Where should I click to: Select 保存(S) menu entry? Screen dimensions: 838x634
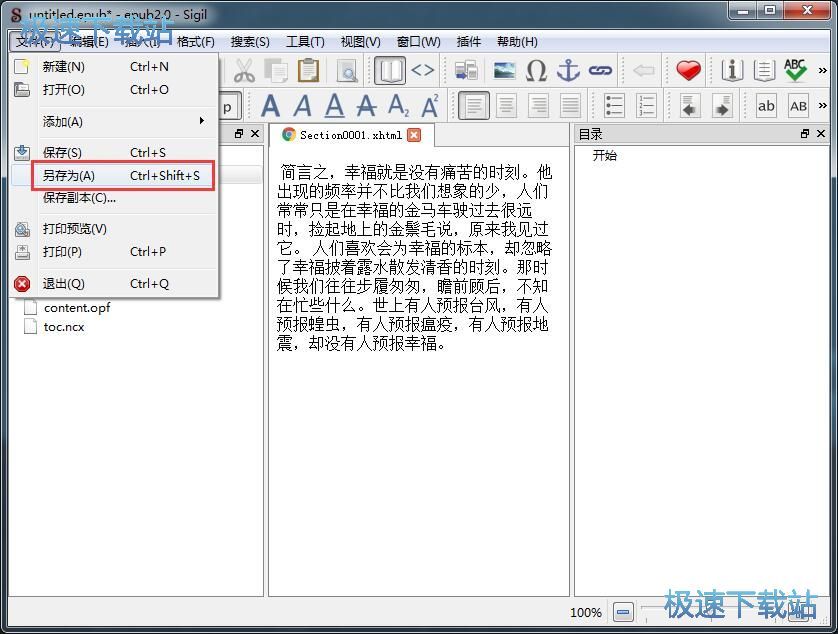click(x=114, y=152)
